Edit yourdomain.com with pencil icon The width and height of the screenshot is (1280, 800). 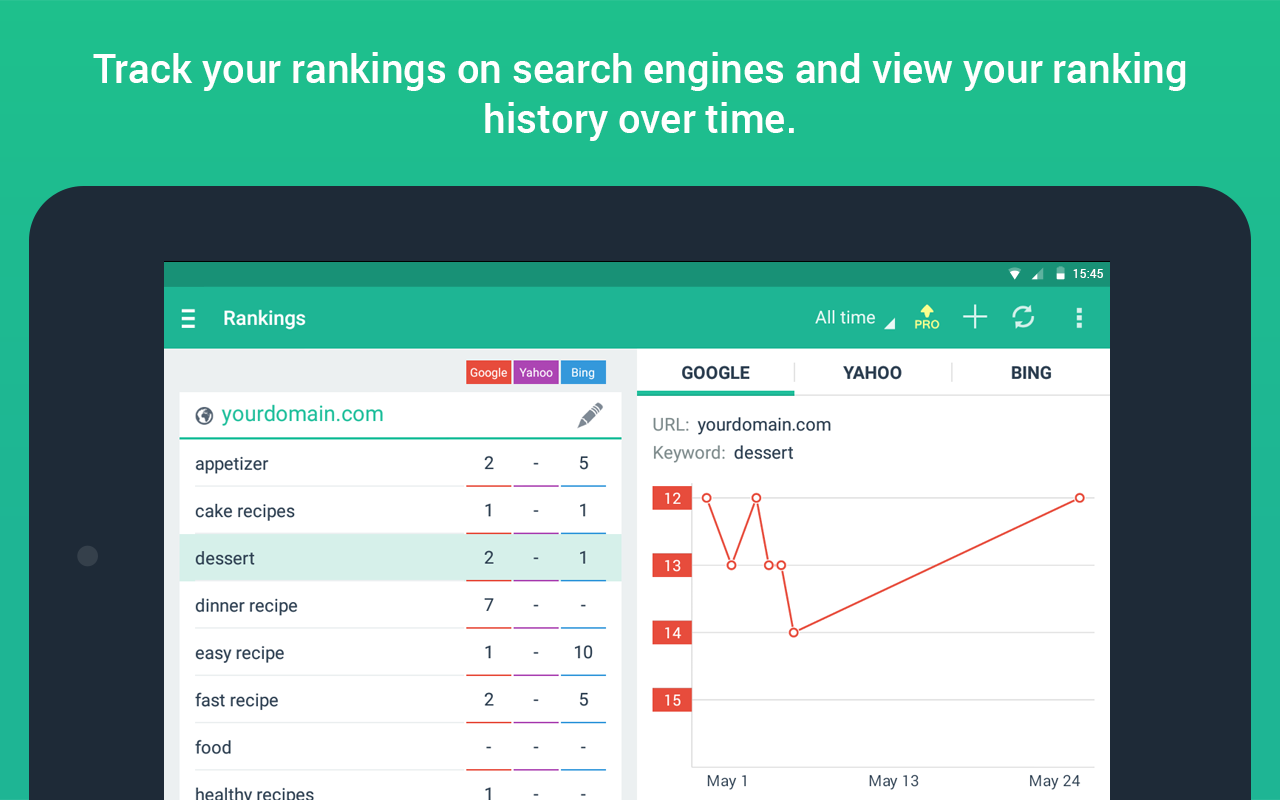(590, 415)
